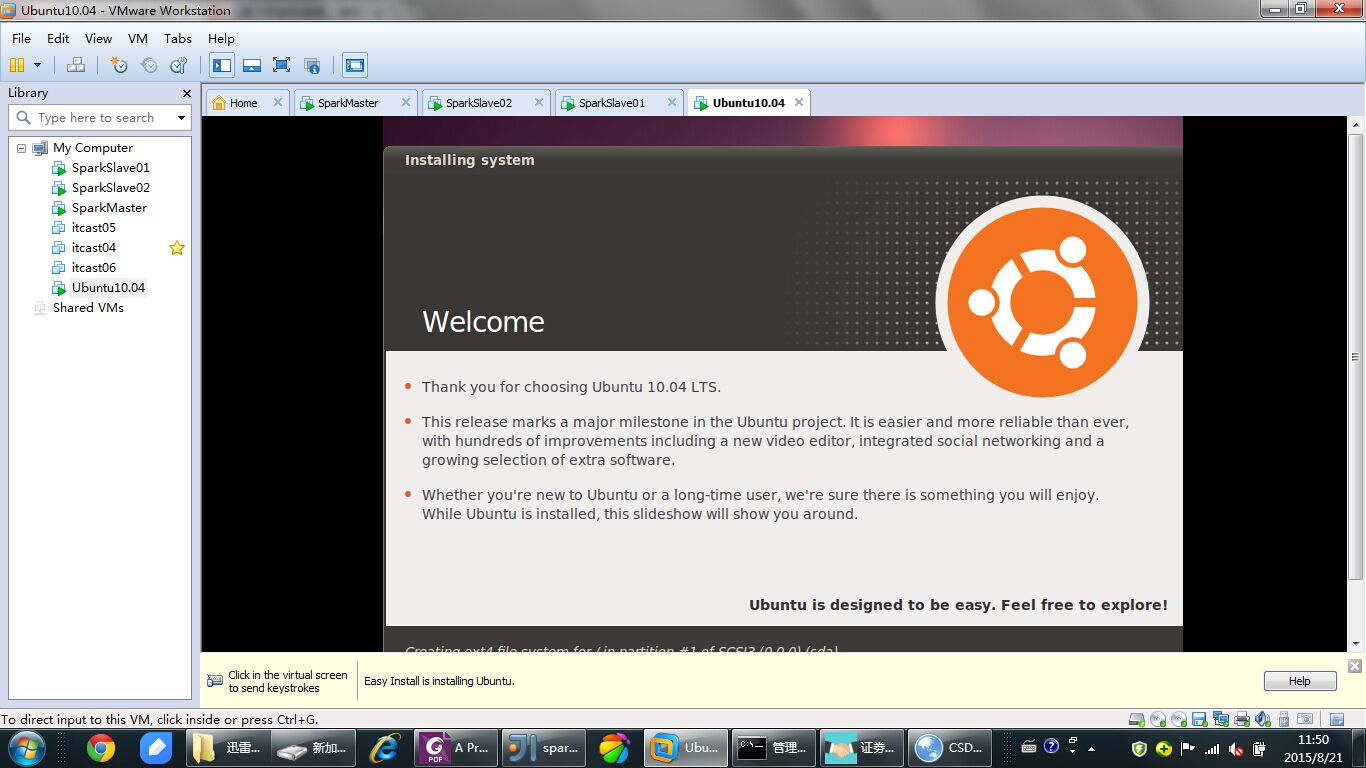The image size is (1366, 768).
Task: Open the Tabs menu
Action: pos(178,38)
